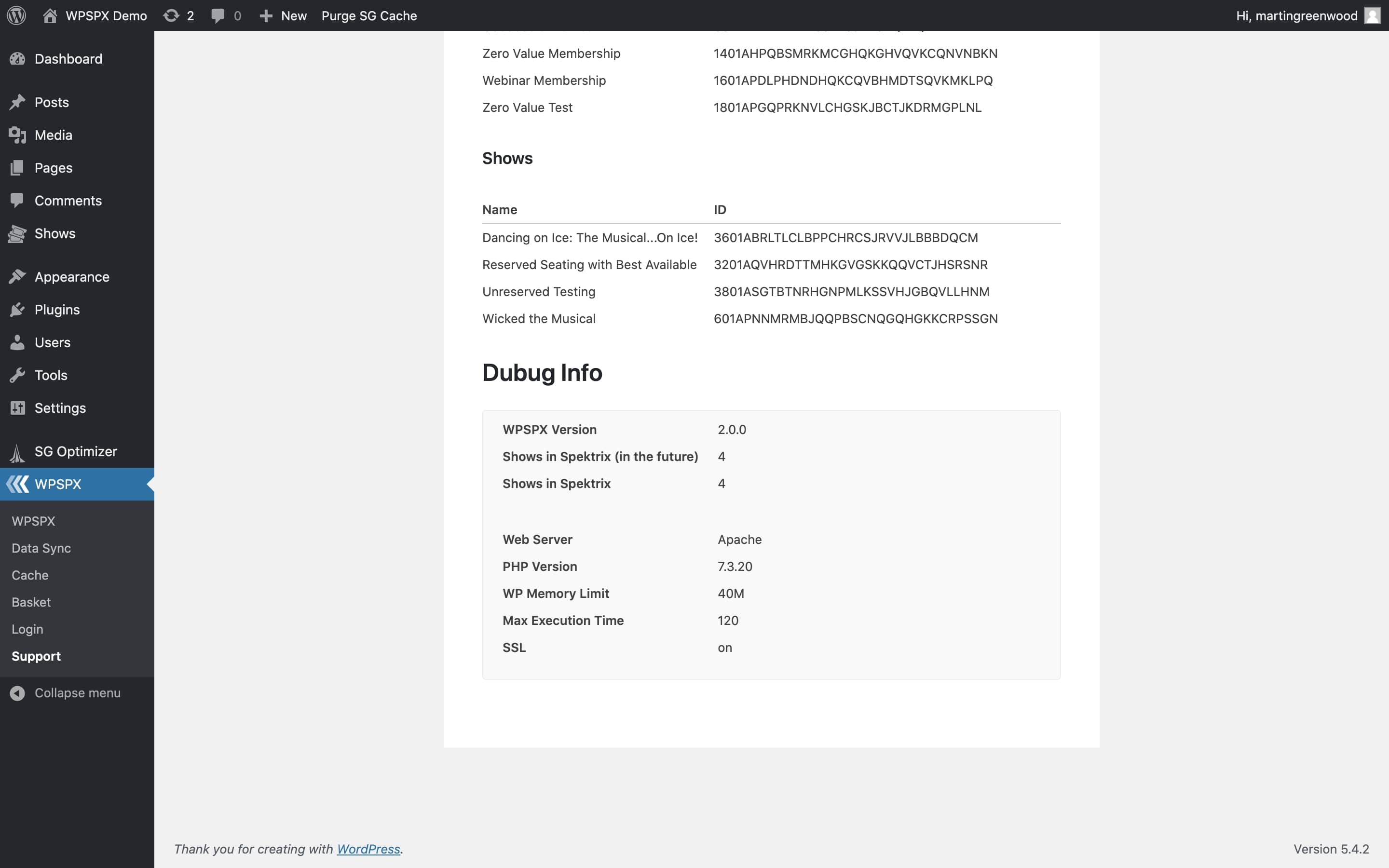Click the Posts pushpin icon
This screenshot has height=868, width=1389.
click(x=17, y=102)
